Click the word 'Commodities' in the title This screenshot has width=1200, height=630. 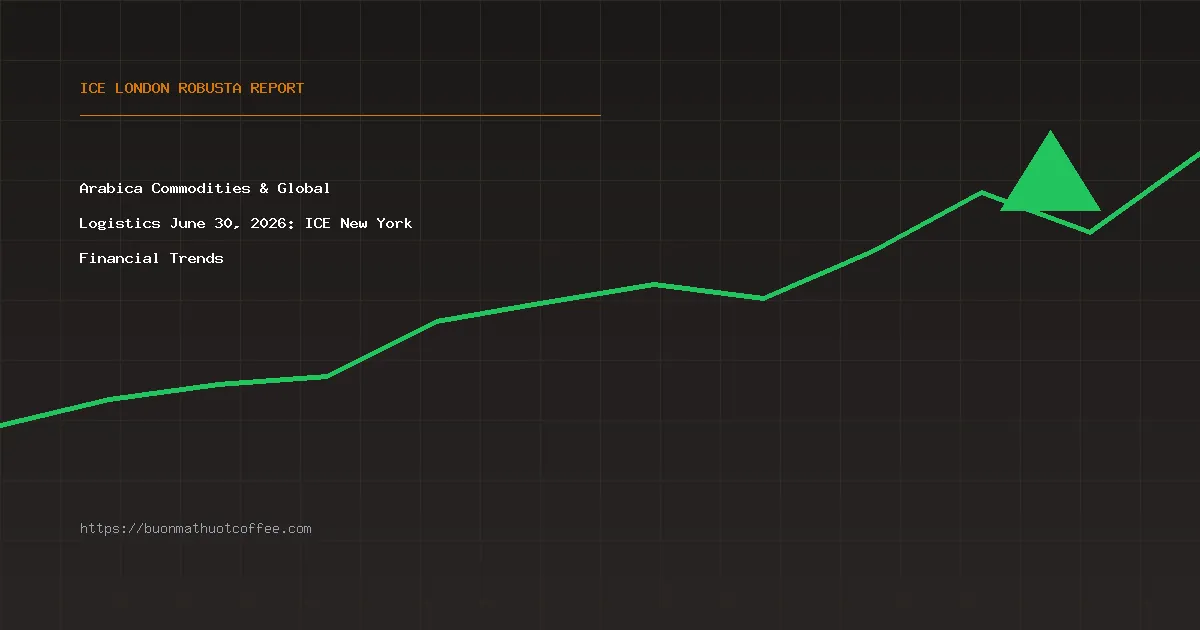(201, 188)
